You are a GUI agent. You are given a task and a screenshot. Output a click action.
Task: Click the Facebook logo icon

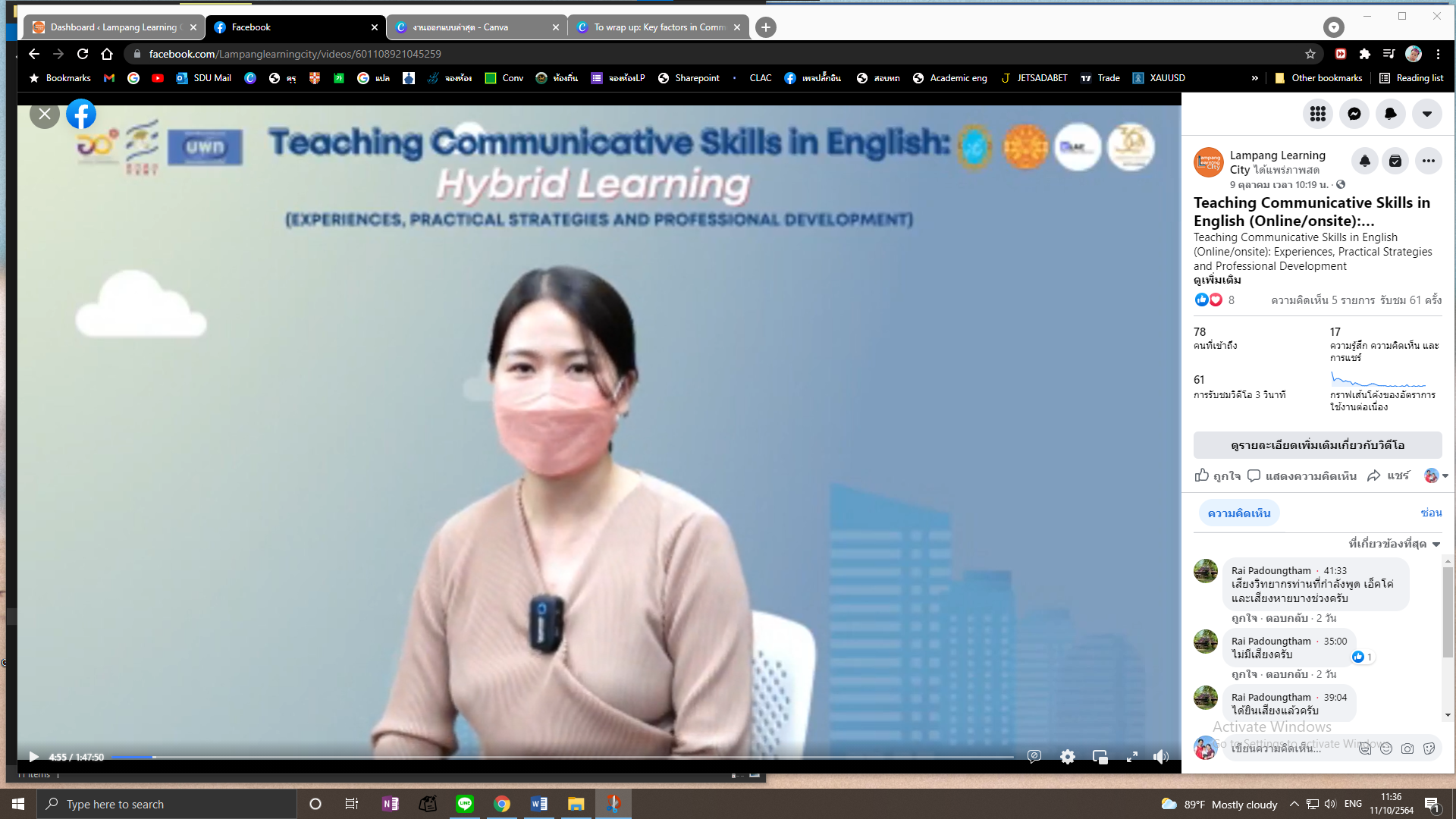pos(81,115)
